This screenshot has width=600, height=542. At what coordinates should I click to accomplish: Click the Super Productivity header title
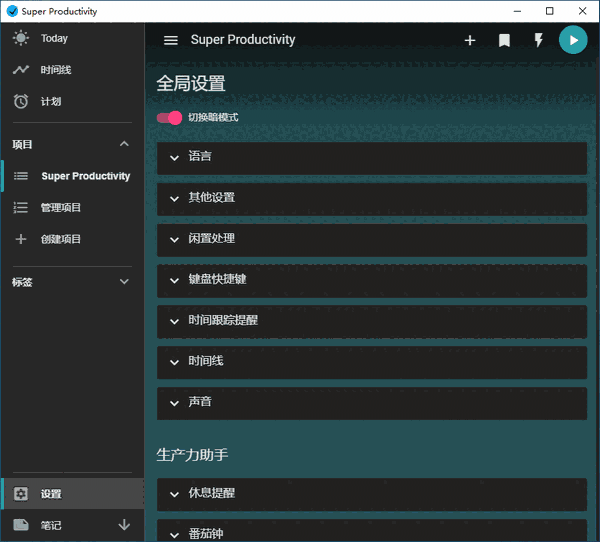(x=243, y=39)
